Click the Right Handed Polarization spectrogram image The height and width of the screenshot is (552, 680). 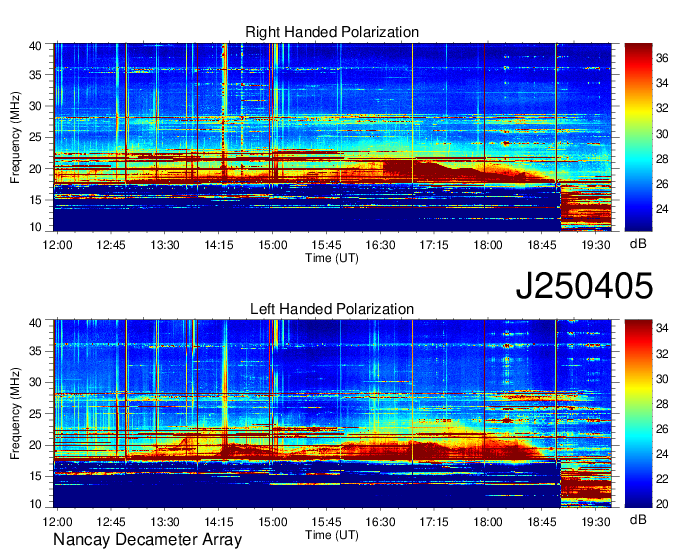pyautogui.click(x=332, y=137)
